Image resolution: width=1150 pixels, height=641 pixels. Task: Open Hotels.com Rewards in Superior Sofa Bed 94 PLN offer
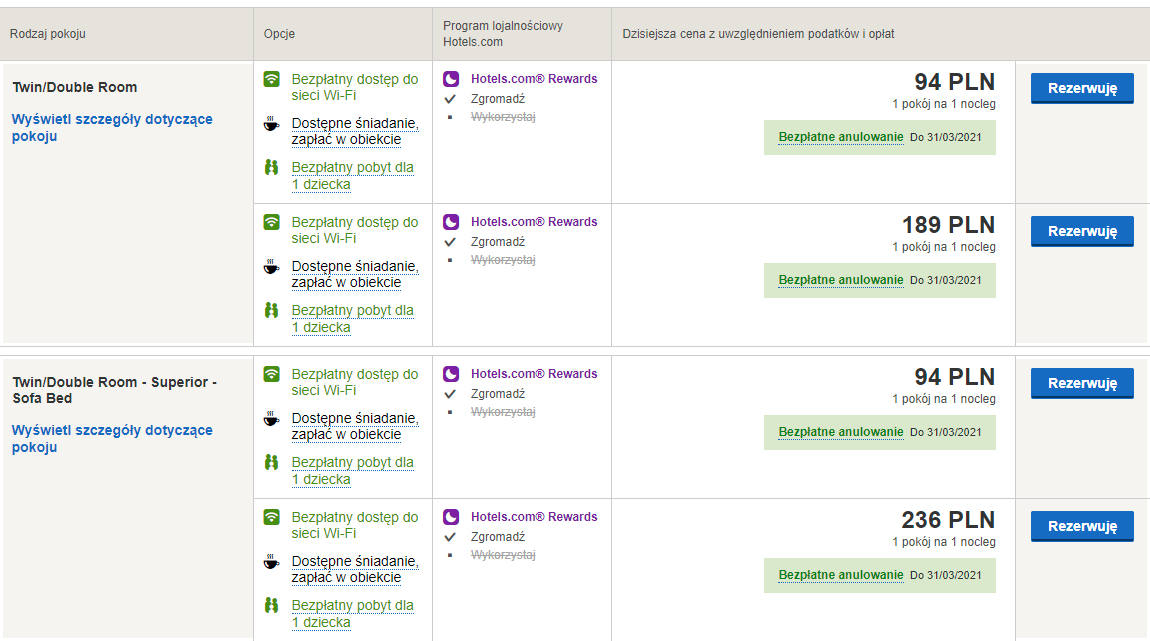click(534, 373)
